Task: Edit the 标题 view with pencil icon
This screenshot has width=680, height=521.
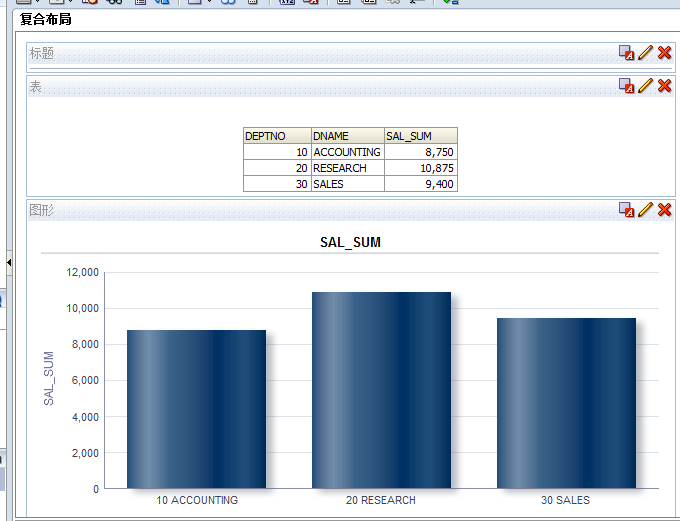Action: [645, 52]
